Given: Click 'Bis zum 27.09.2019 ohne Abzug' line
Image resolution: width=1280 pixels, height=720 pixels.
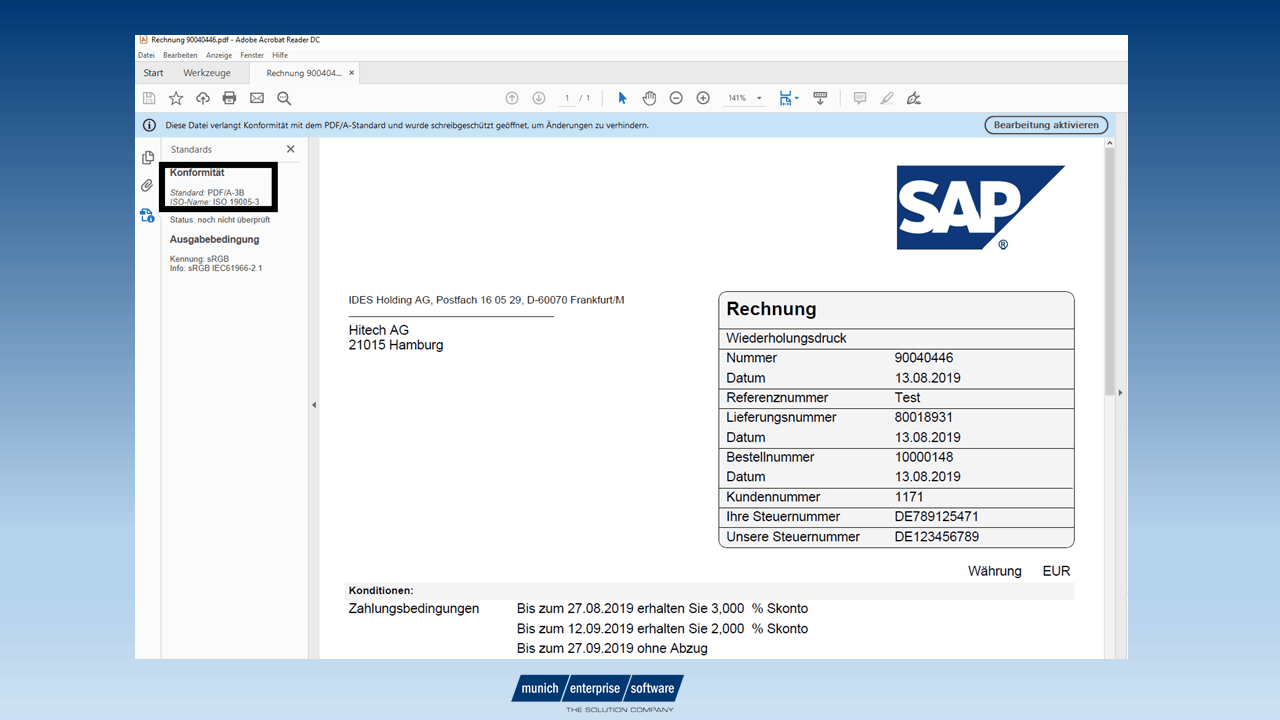Looking at the screenshot, I should click(612, 648).
